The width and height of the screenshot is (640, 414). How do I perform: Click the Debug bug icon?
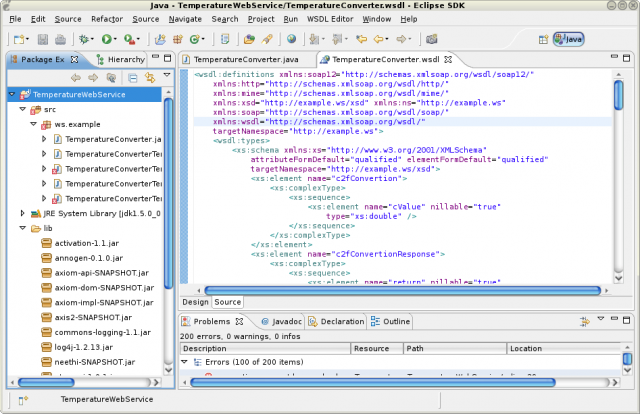pyautogui.click(x=84, y=39)
